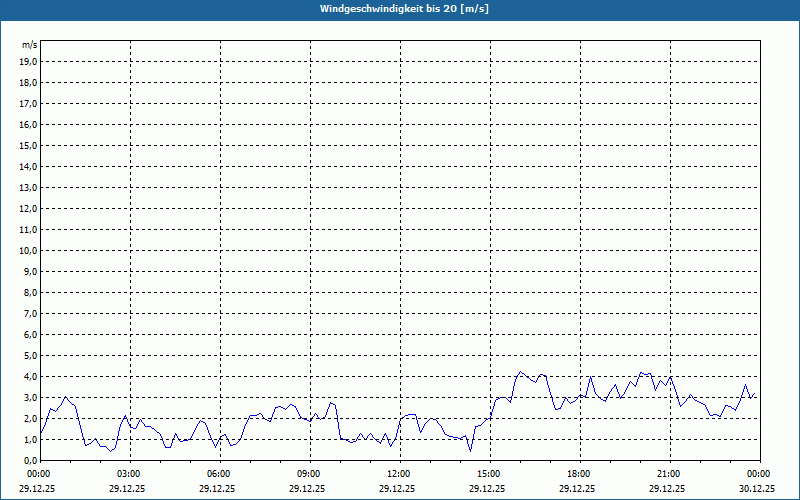Image resolution: width=800 pixels, height=500 pixels.
Task: Select the 19,0 y-axis label
Action: [28, 61]
